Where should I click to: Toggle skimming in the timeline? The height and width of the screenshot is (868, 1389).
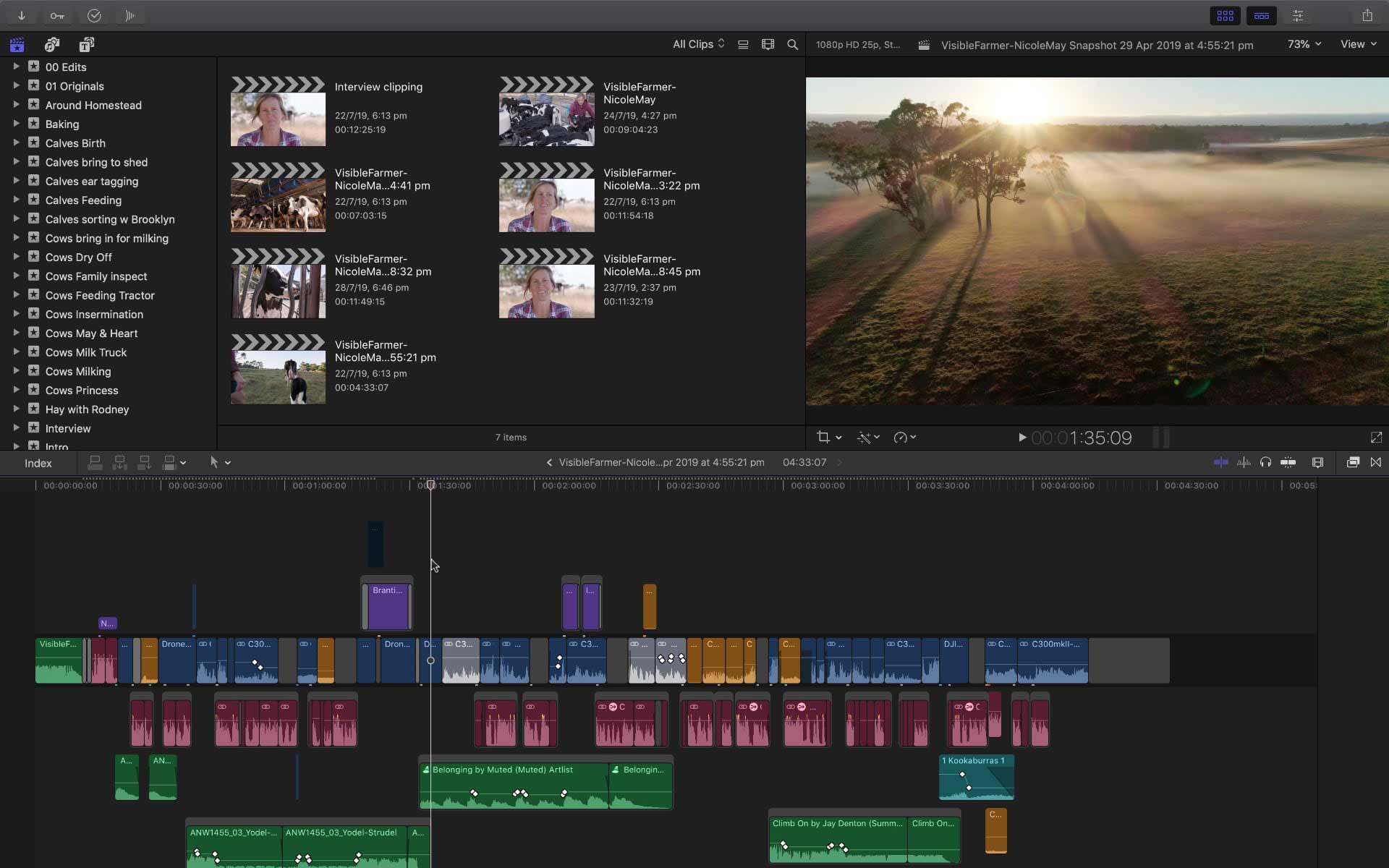[1221, 462]
